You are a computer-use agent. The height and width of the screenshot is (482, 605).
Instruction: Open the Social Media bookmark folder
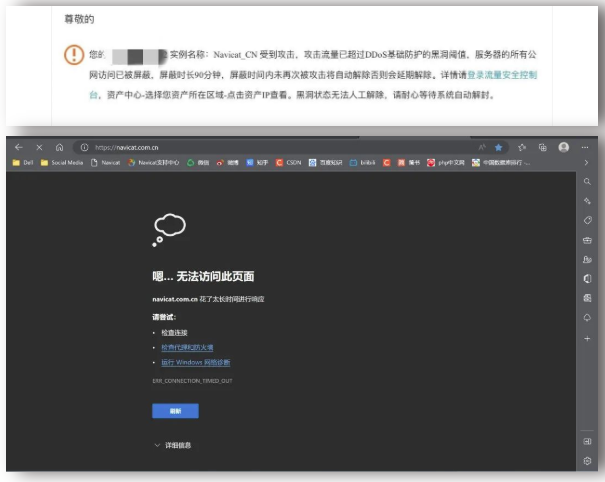(62, 163)
